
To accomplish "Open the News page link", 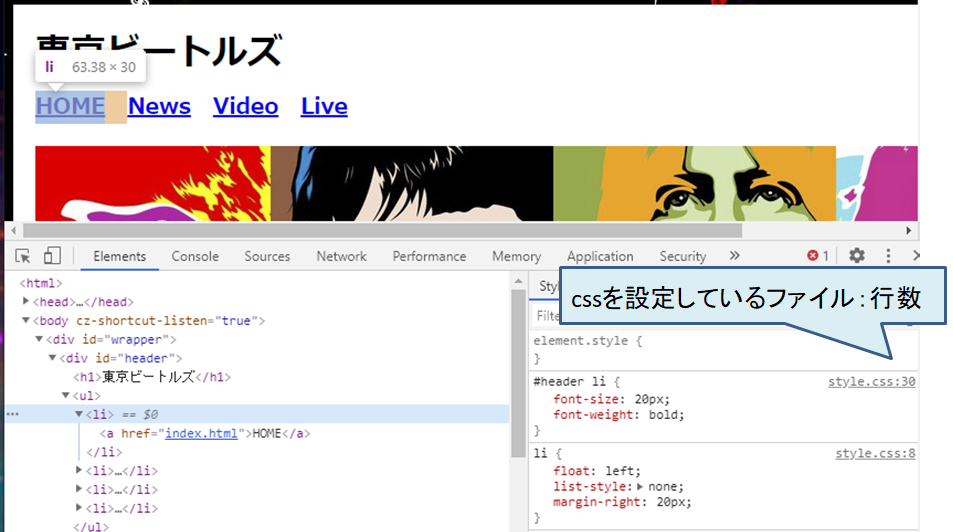I will [x=159, y=106].
